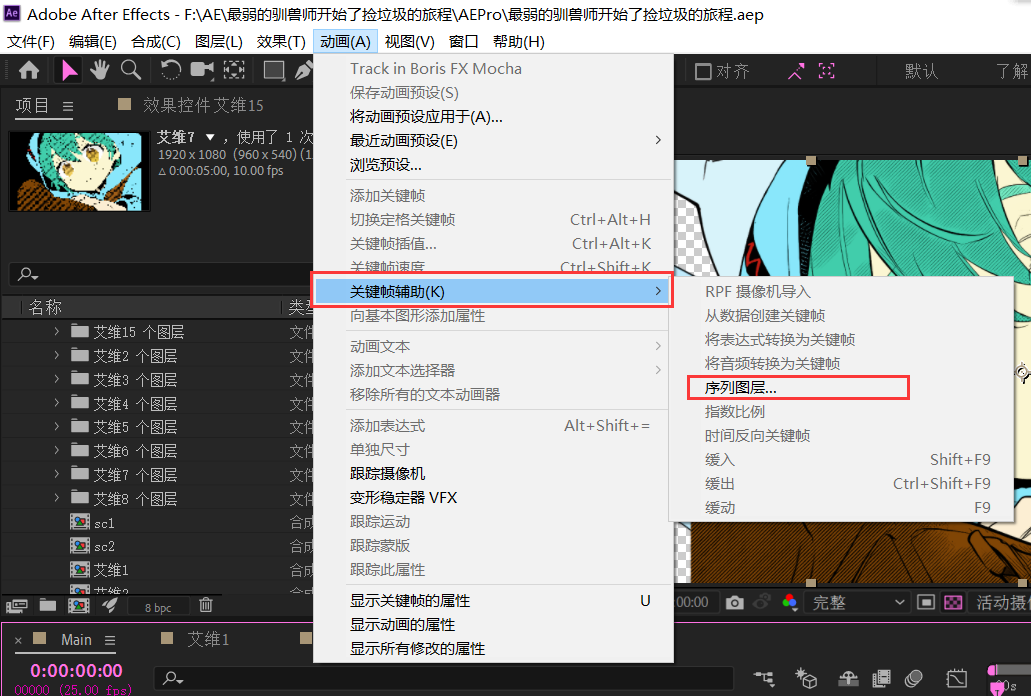Viewport: 1031px width, 696px height.
Task: Click the 艾维7 preview thumbnail
Action: pyautogui.click(x=79, y=172)
